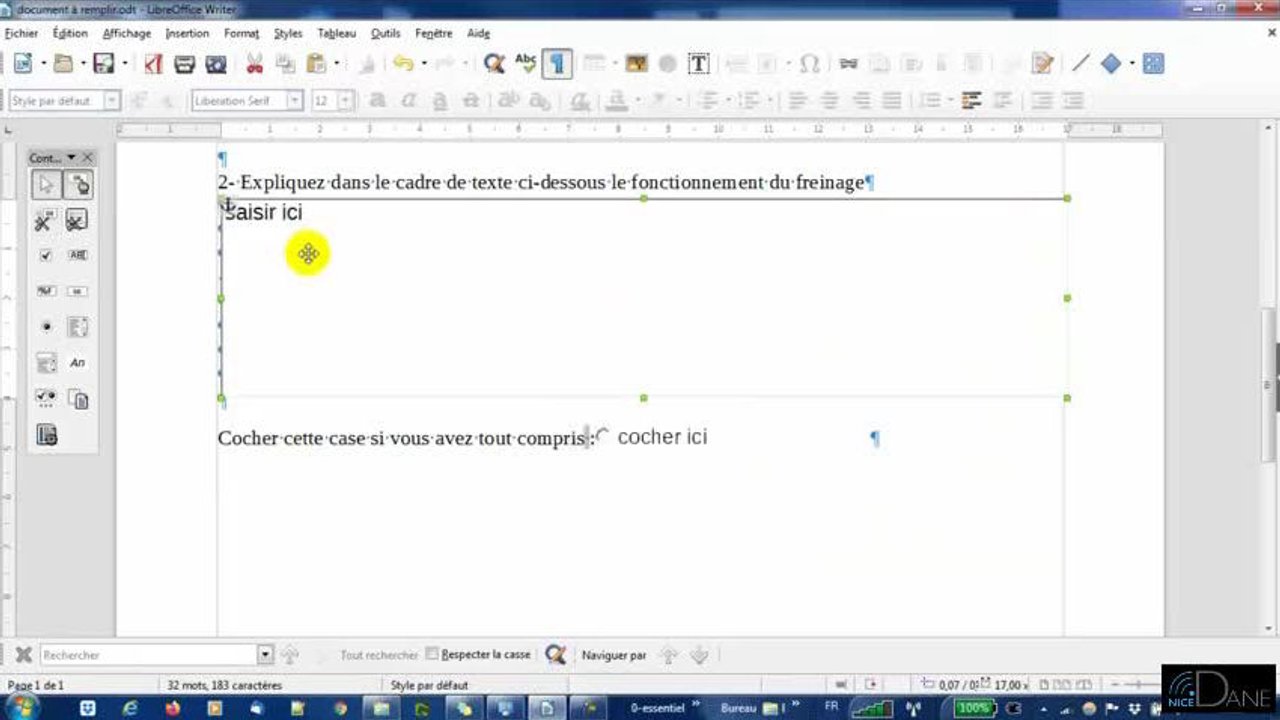Open font name Liberation Serif dropdown
The height and width of the screenshot is (720, 1280).
[295, 101]
